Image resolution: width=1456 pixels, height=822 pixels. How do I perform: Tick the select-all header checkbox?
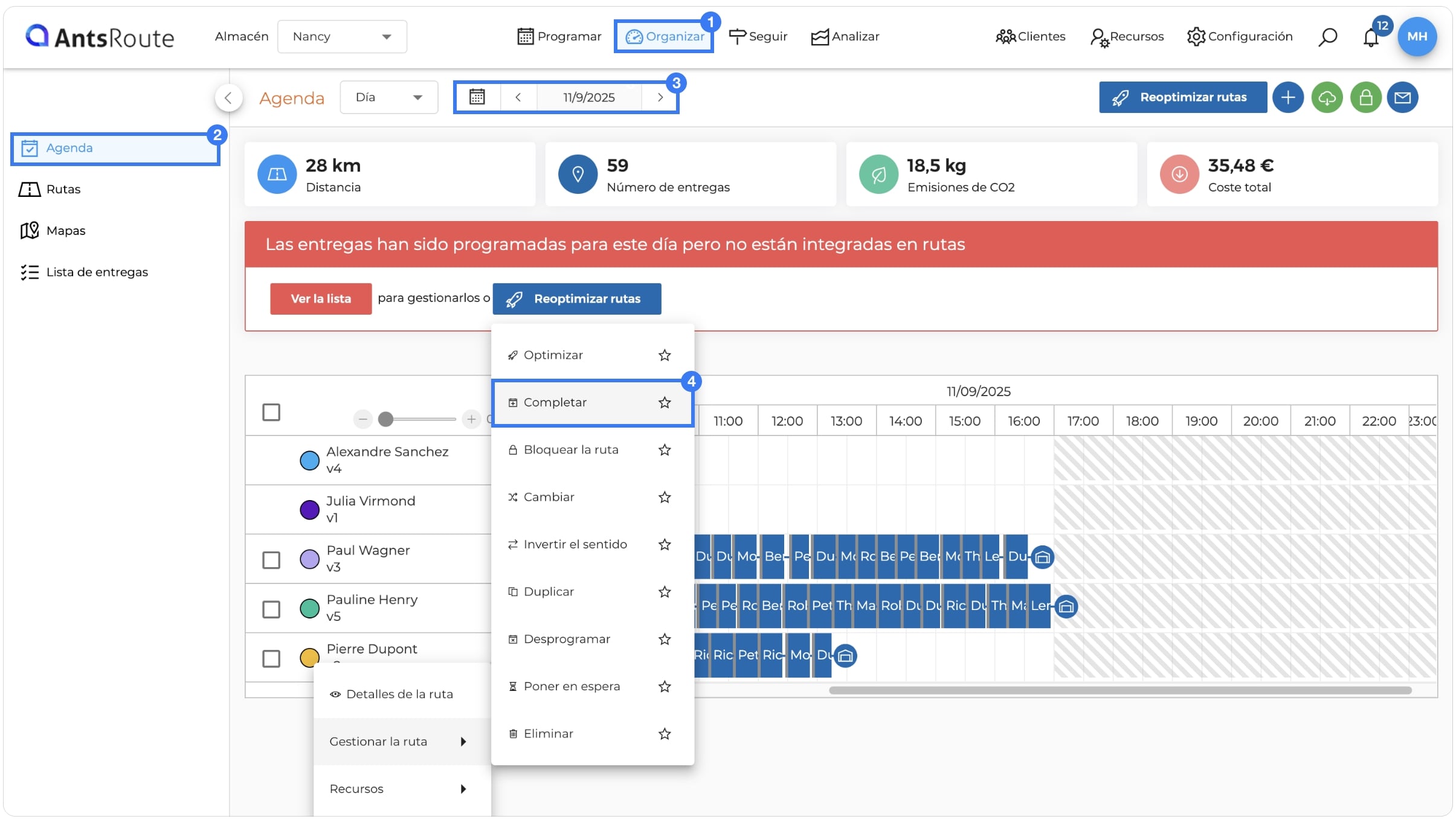[x=271, y=413]
